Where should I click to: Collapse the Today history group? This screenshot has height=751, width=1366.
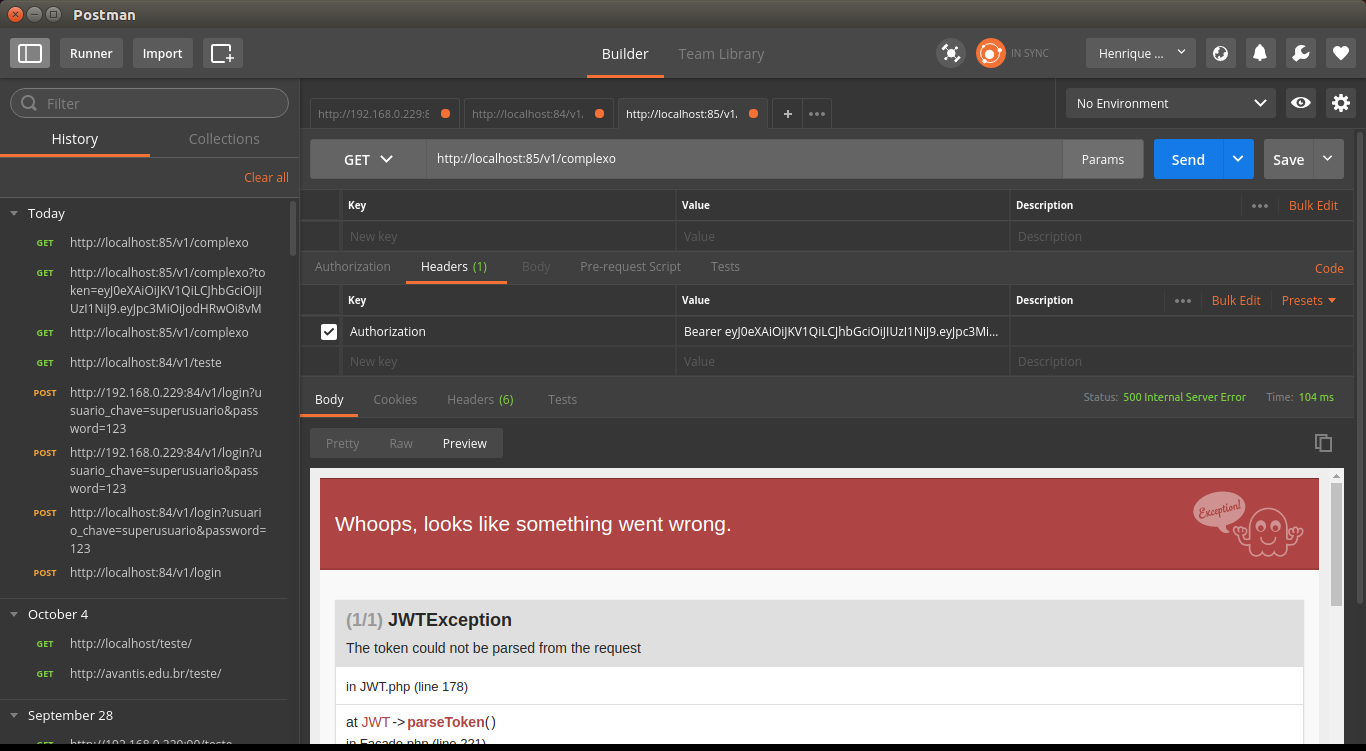coord(14,213)
